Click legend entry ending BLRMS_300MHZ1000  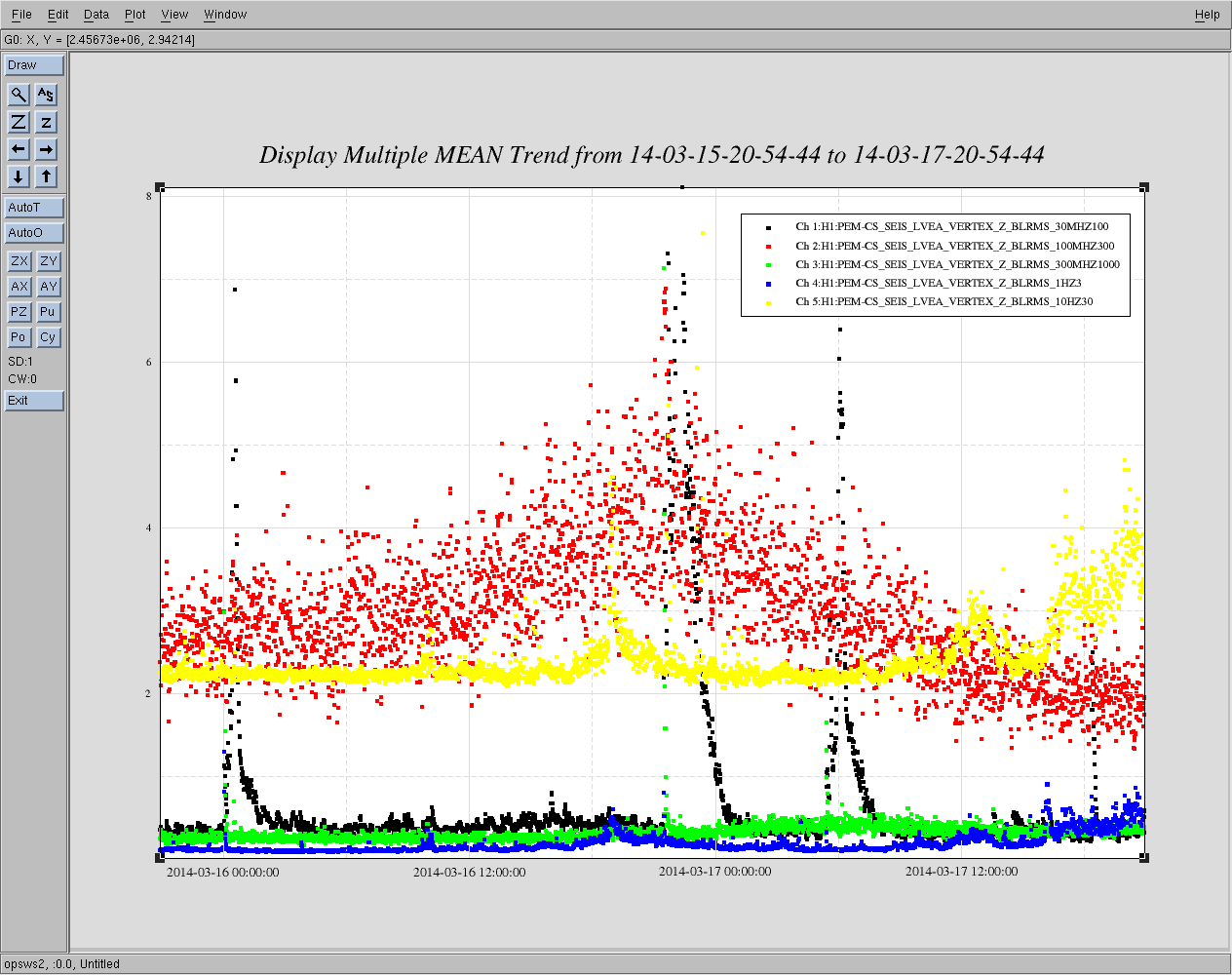point(957,264)
